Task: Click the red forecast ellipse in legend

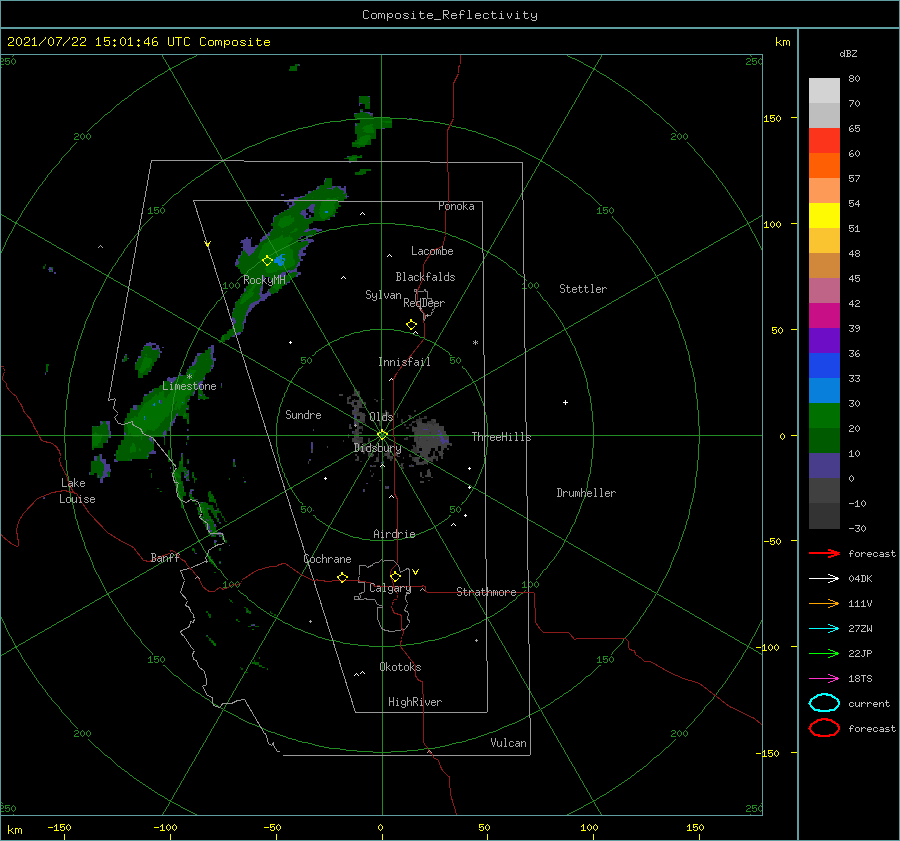Action: coord(824,728)
